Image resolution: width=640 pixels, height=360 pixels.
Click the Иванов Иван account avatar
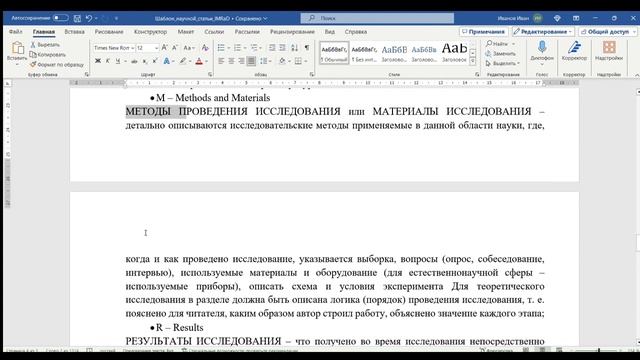(538, 18)
